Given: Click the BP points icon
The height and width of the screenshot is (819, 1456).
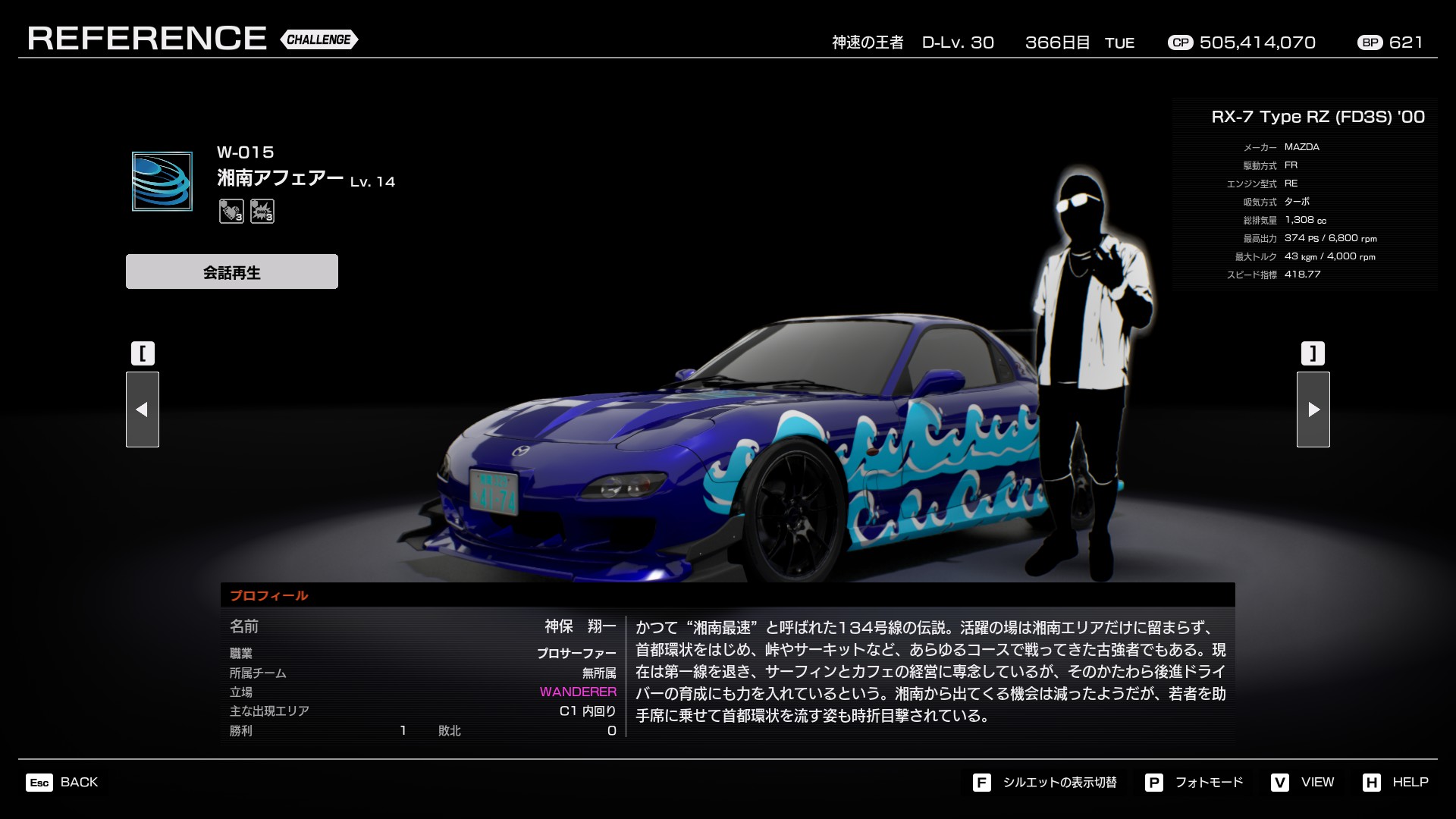Looking at the screenshot, I should [1370, 42].
